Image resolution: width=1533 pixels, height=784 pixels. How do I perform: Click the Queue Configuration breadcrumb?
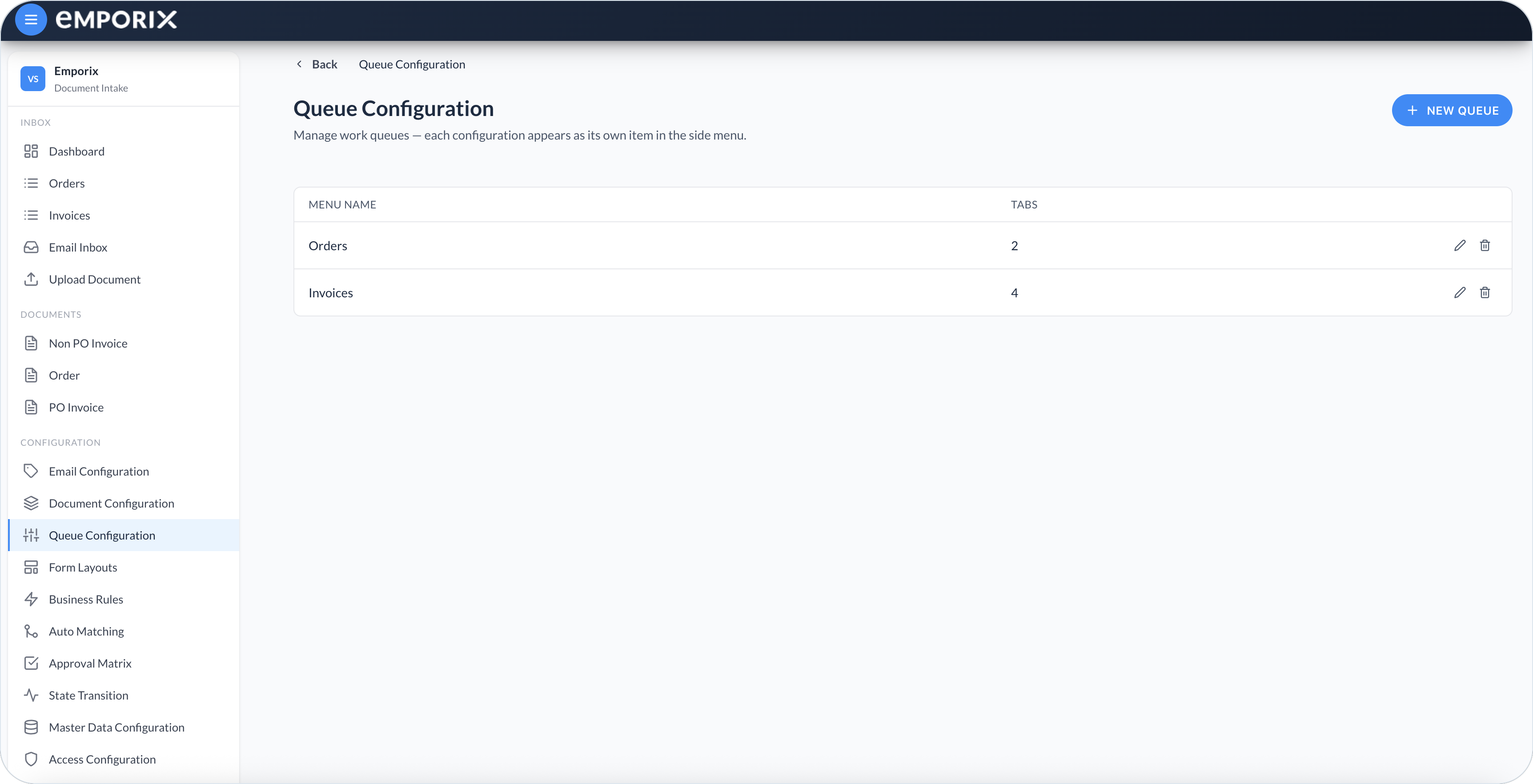point(412,64)
